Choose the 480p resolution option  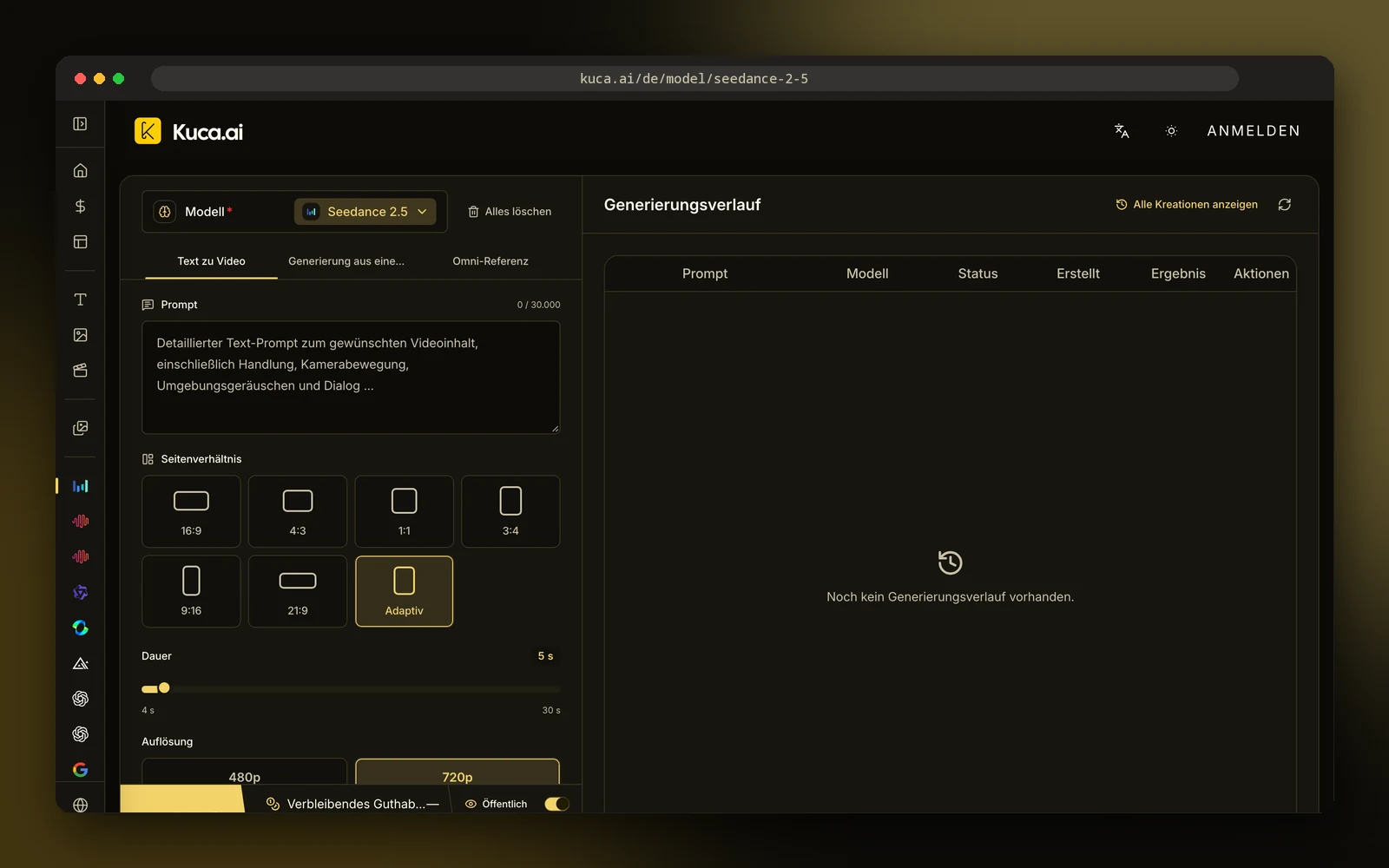[x=245, y=776]
